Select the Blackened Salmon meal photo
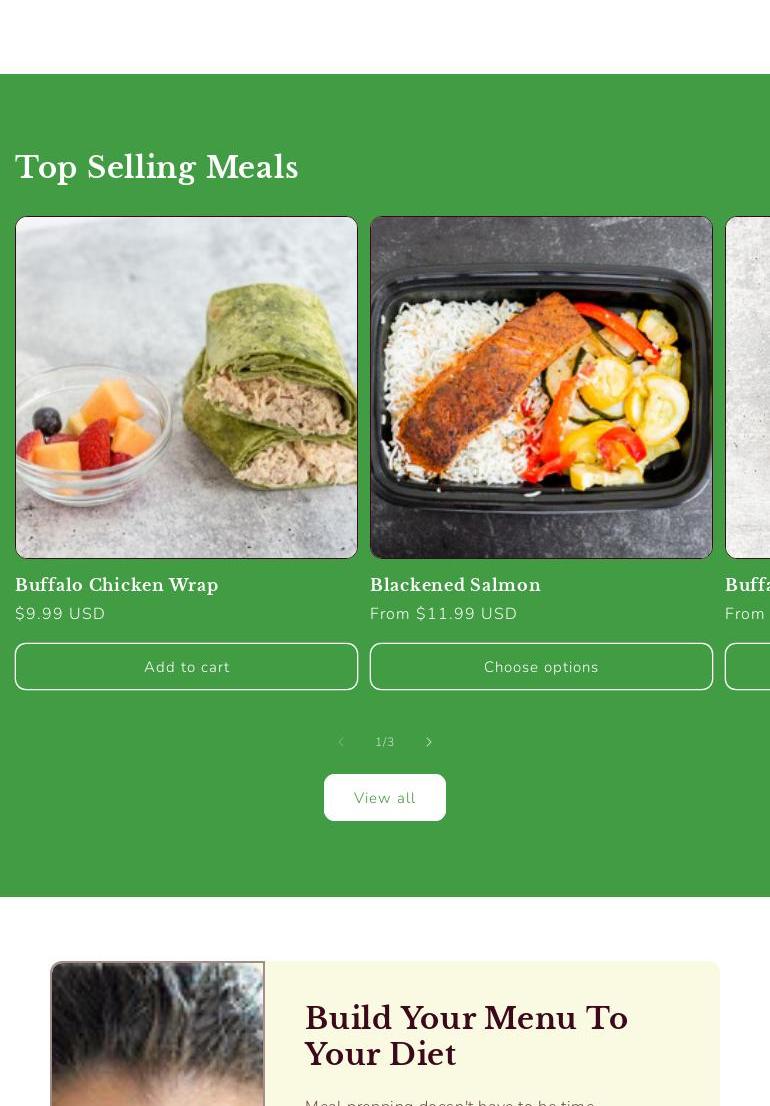The height and width of the screenshot is (1106, 770). coord(542,387)
